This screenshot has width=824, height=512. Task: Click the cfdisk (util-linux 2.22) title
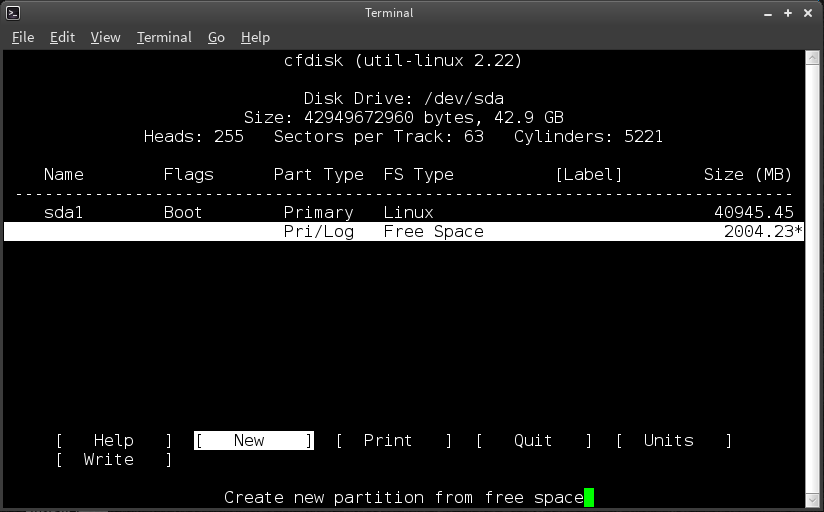(403, 60)
